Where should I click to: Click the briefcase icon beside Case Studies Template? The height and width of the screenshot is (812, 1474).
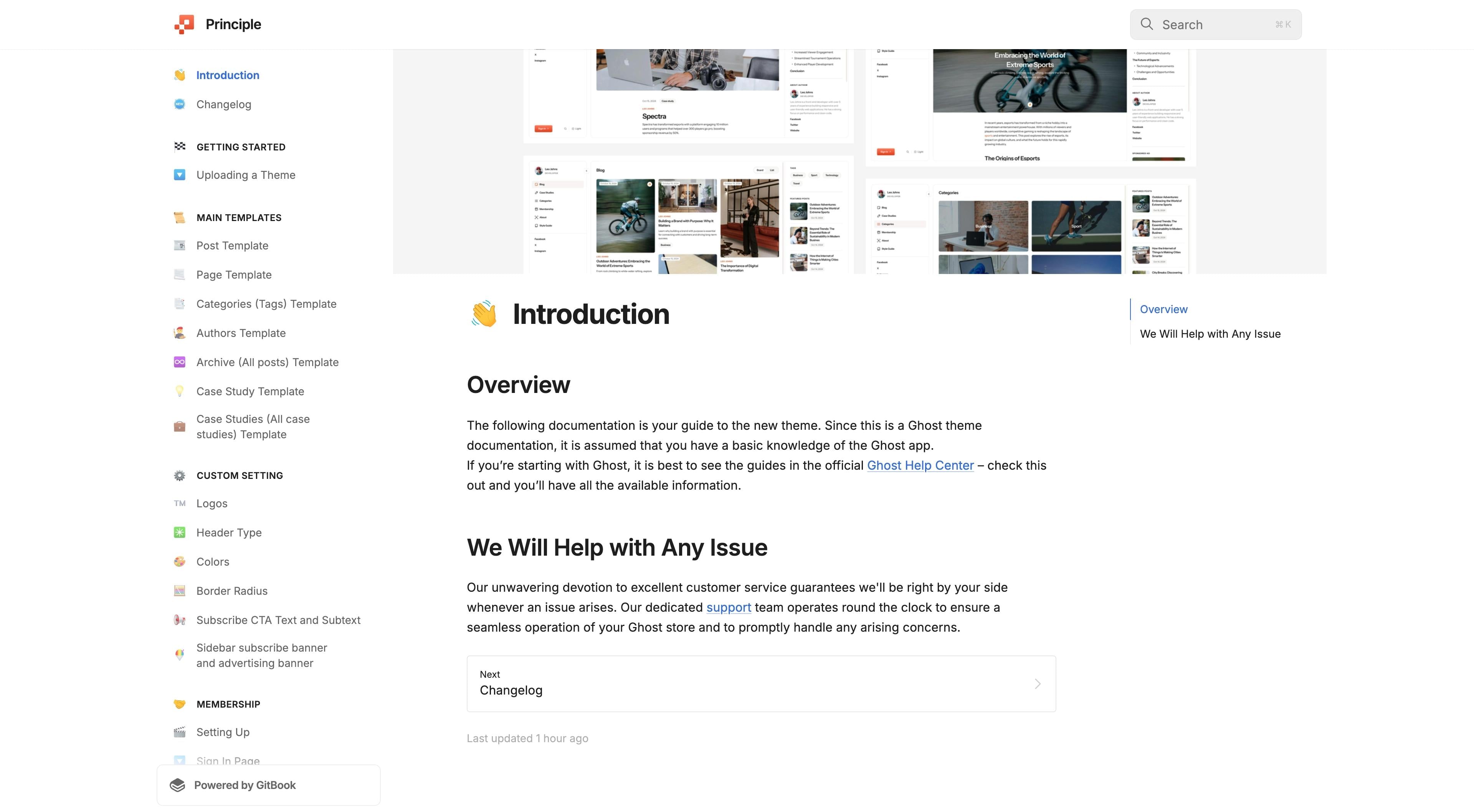click(x=180, y=427)
